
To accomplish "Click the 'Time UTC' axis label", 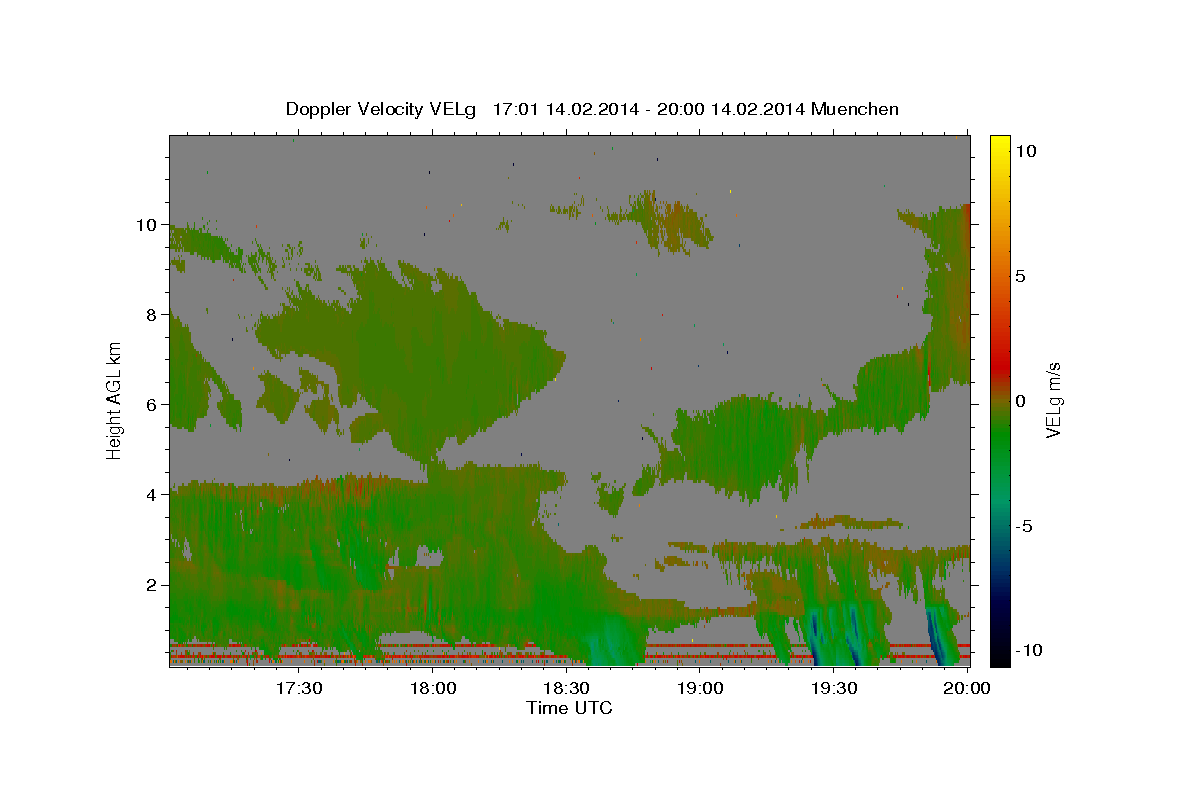I will click(x=569, y=708).
